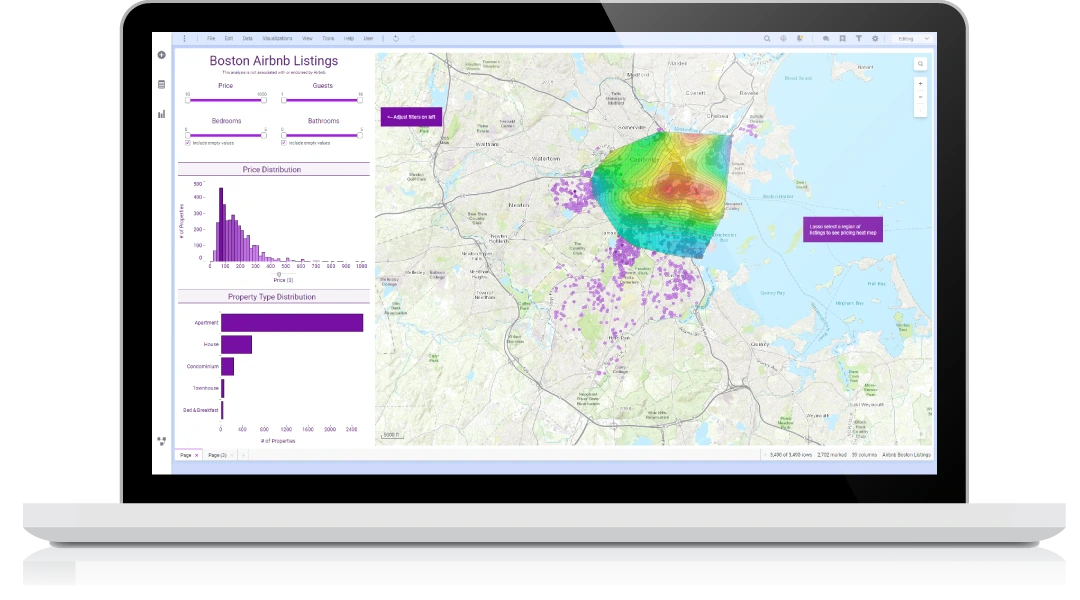This screenshot has width=1080, height=600.
Task: Close the Page (2) tab with its X
Action: pos(232,455)
